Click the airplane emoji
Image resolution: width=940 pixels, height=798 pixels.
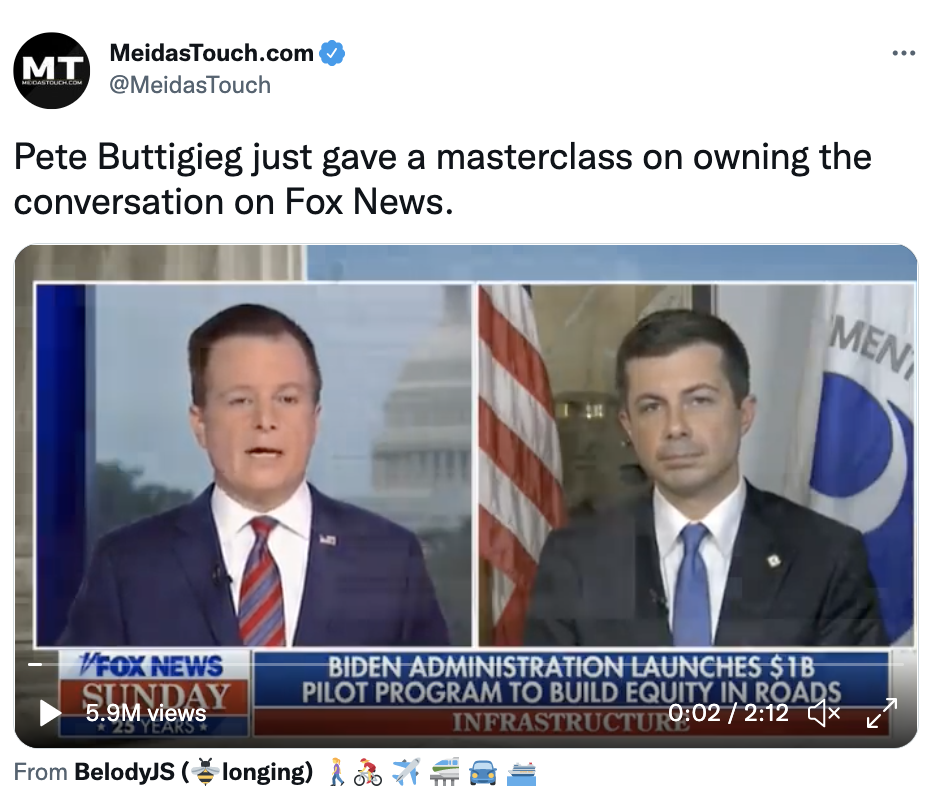pos(406,772)
